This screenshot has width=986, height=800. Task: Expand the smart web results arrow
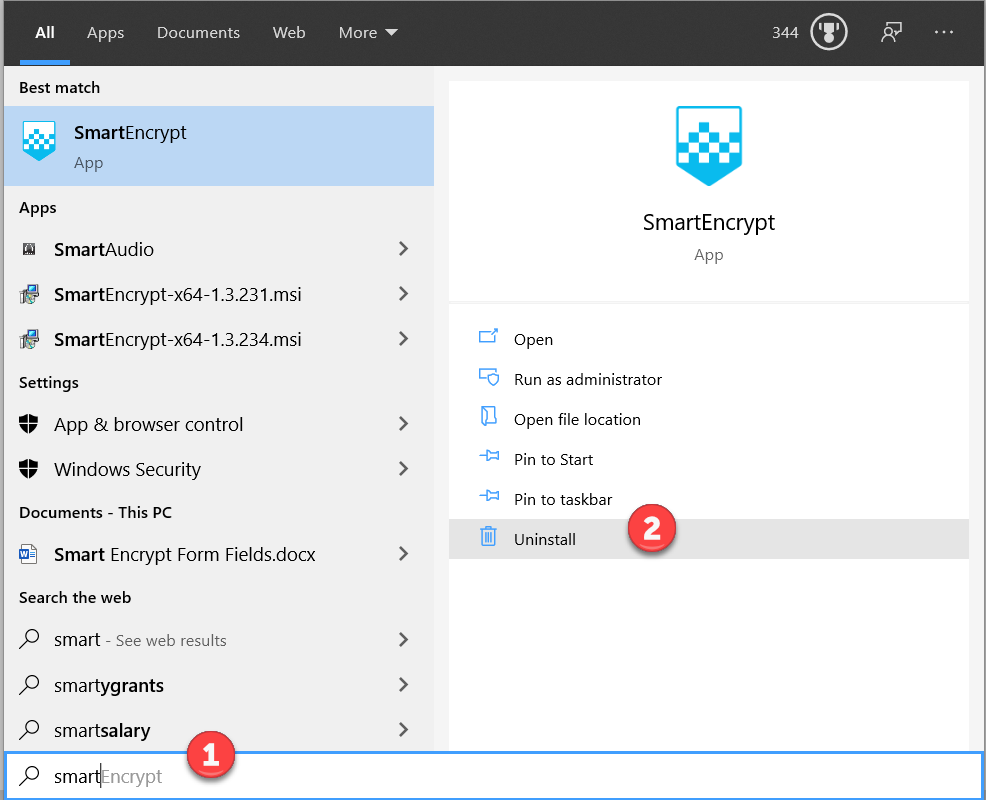point(404,640)
